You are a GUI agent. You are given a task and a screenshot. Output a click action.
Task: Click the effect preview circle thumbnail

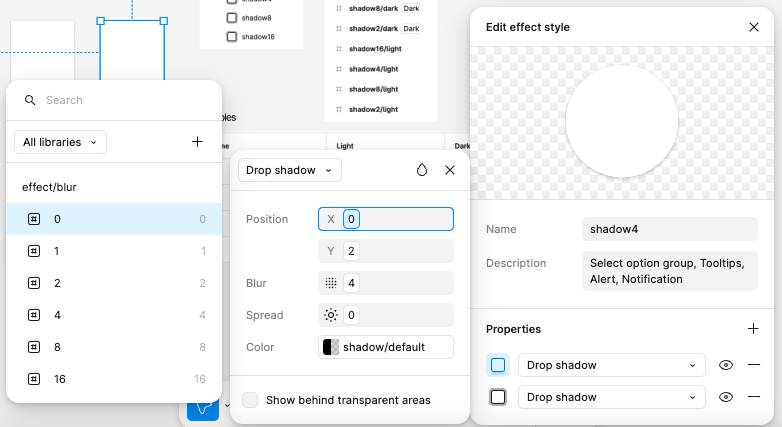pos(621,121)
